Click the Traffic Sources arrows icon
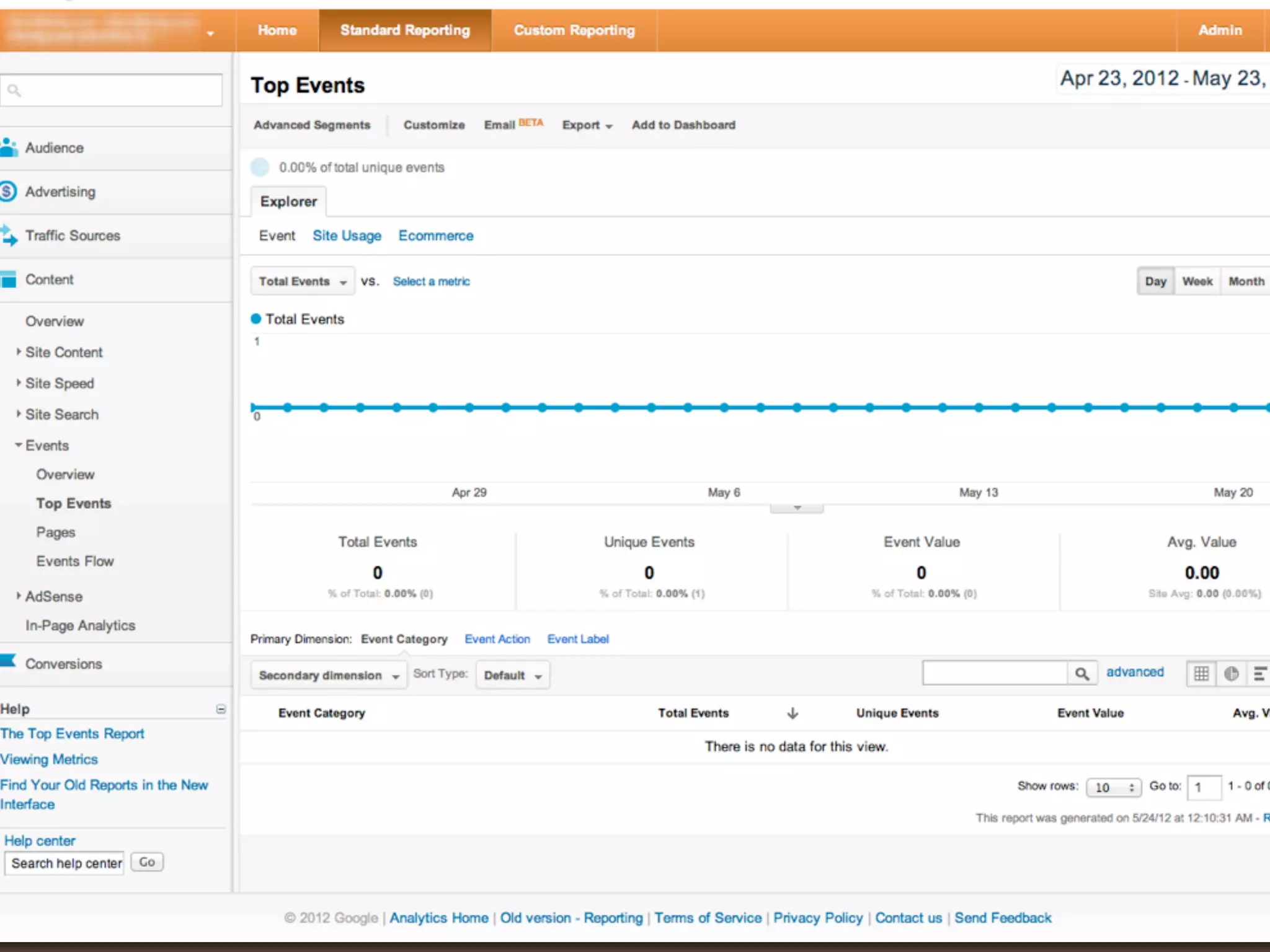1270x952 pixels. point(9,236)
